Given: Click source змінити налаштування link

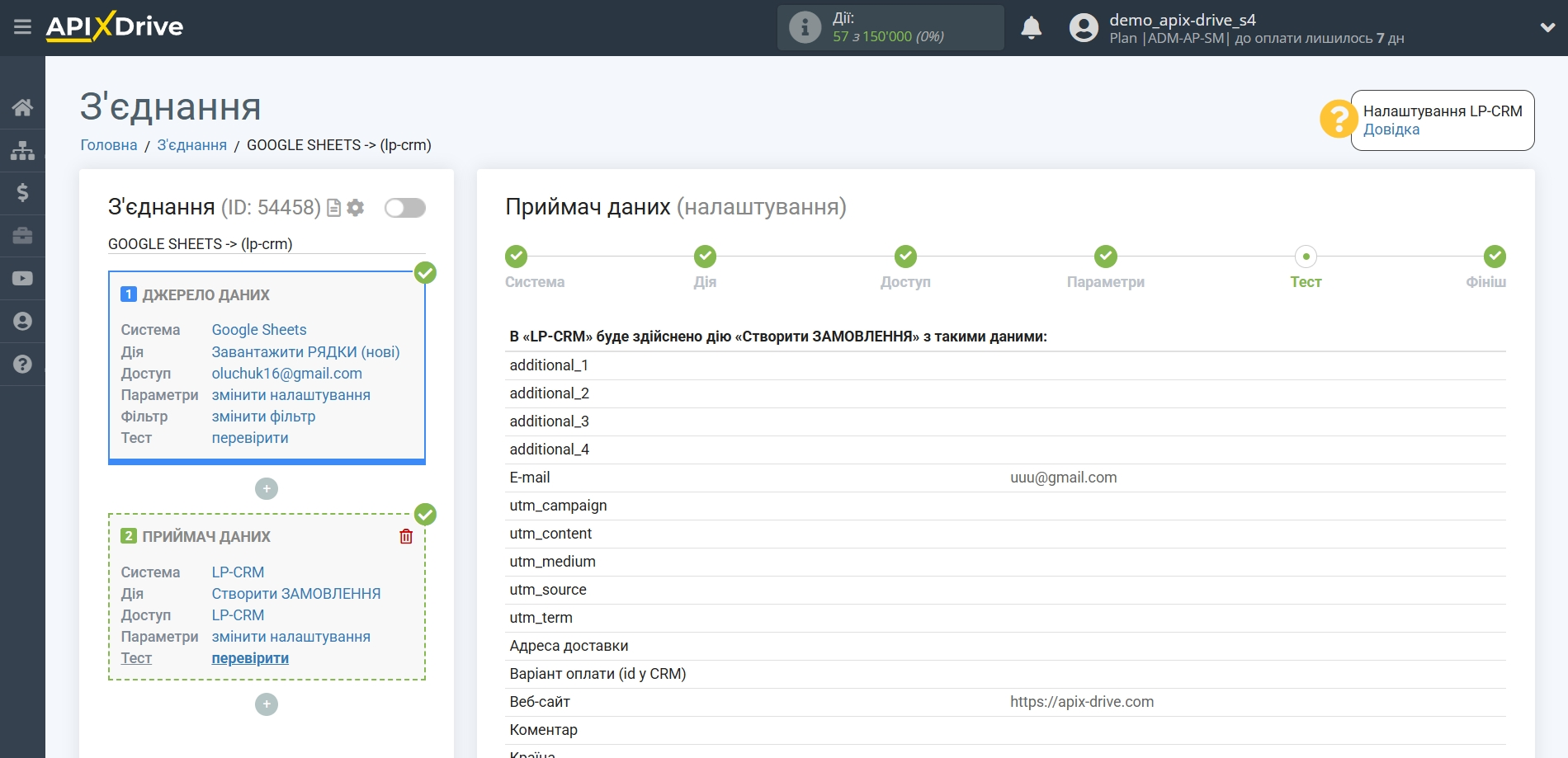Looking at the screenshot, I should click(x=291, y=395).
